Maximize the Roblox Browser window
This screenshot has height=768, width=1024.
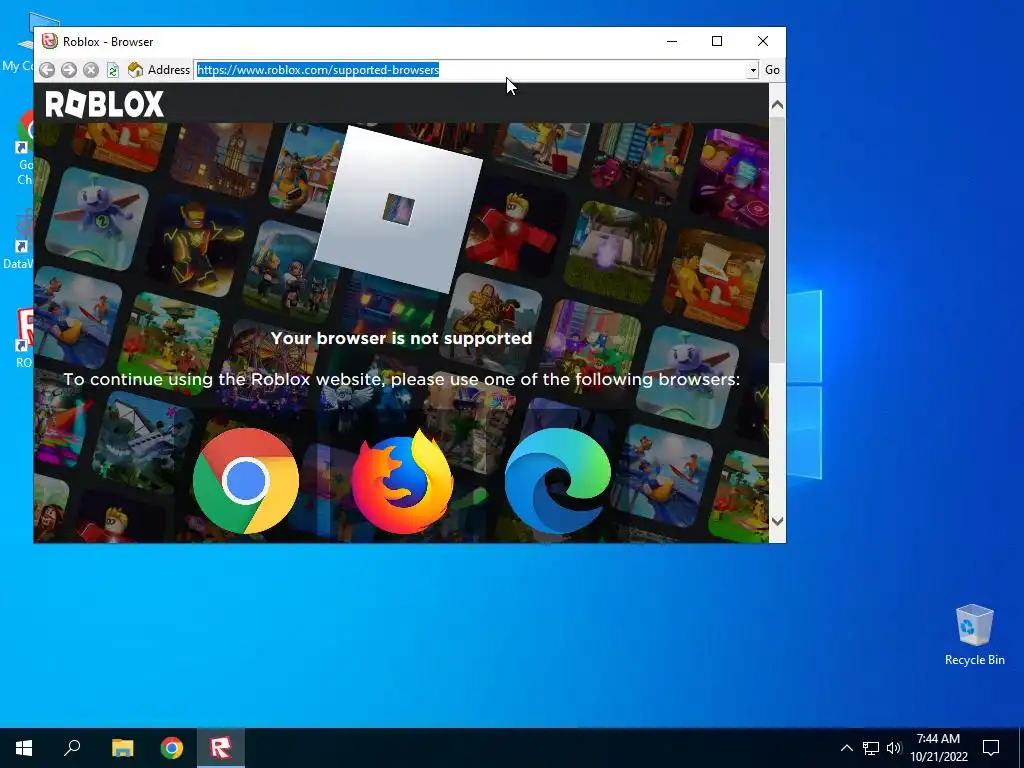[716, 41]
